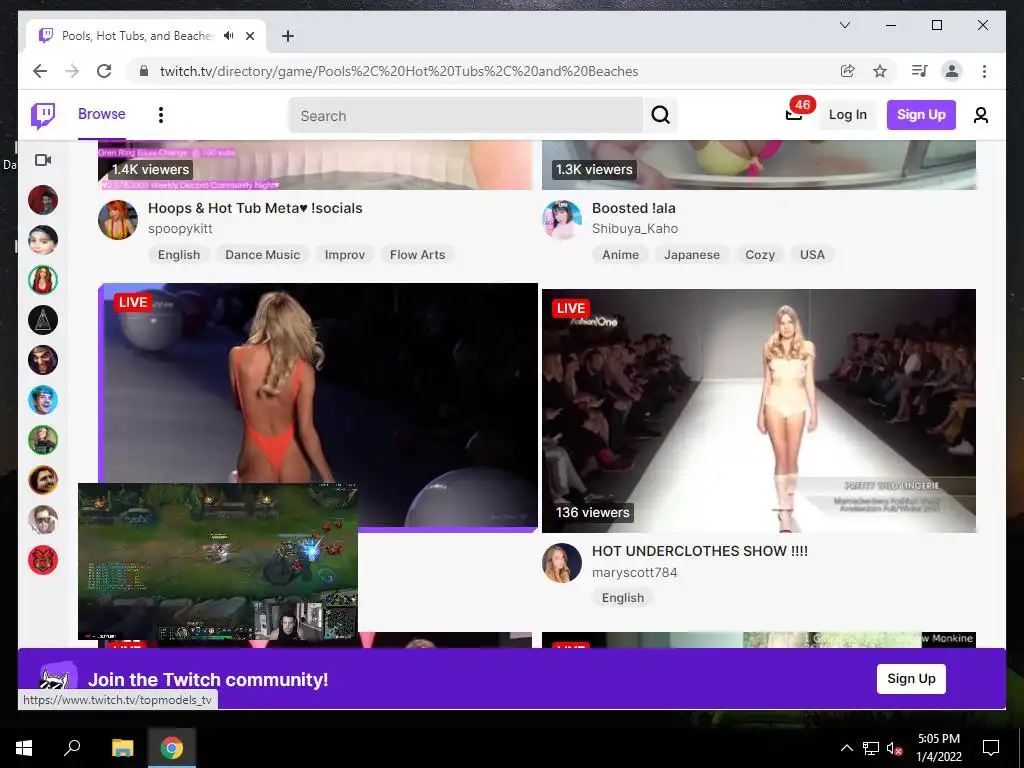Click the maryscott784 channel name
The image size is (1024, 768).
pos(634,572)
